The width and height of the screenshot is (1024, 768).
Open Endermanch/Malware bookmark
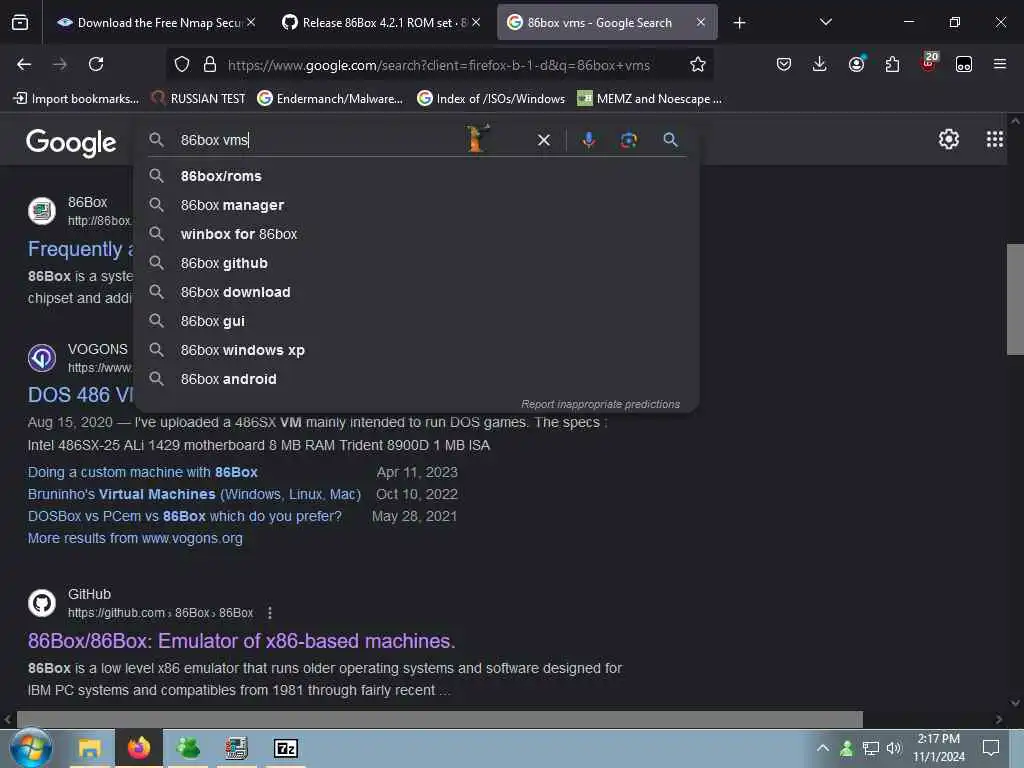click(330, 99)
